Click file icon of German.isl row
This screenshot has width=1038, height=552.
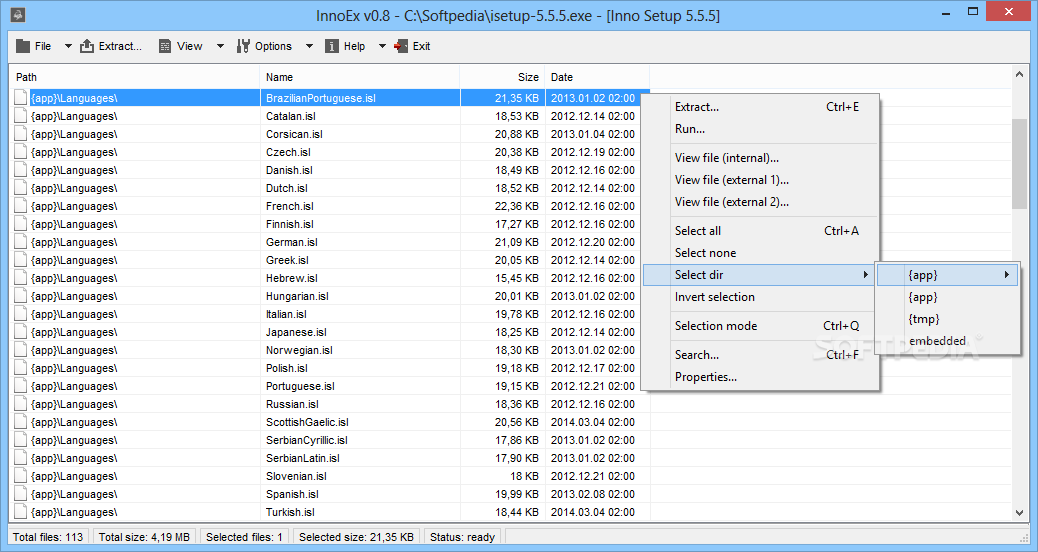pos(21,242)
